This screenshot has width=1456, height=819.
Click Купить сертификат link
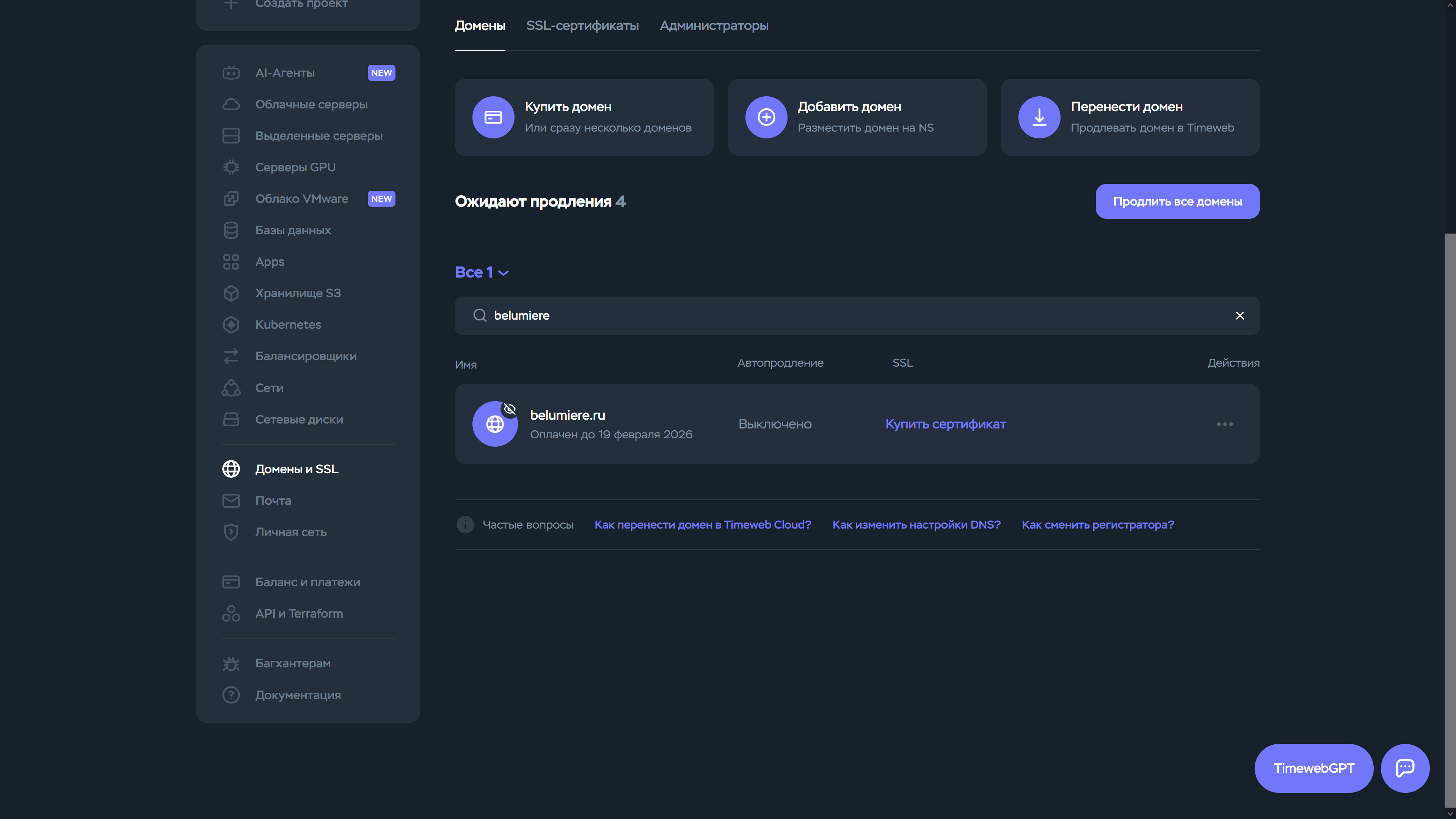pyautogui.click(x=945, y=424)
